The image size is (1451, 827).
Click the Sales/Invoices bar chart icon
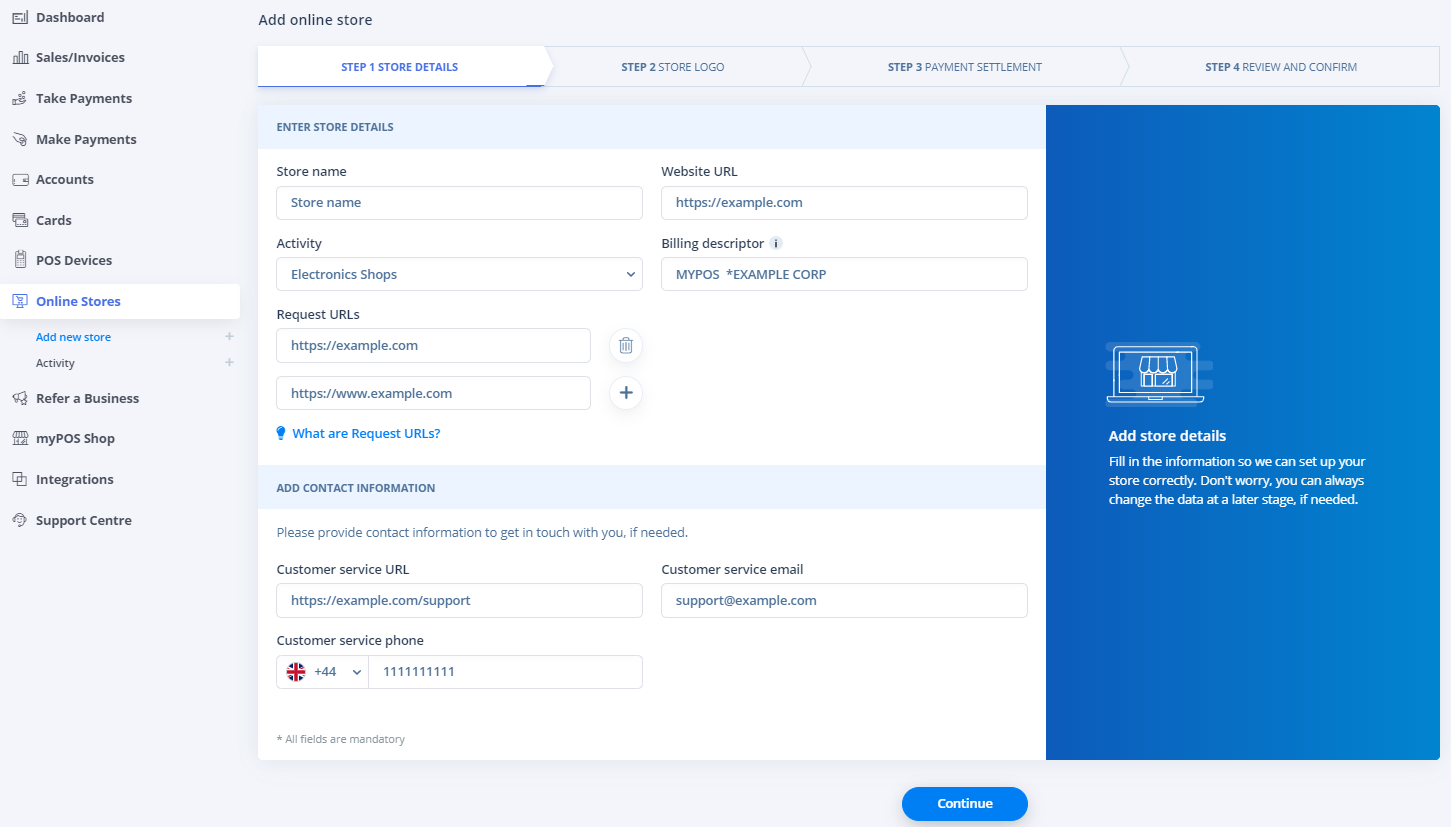coord(20,58)
